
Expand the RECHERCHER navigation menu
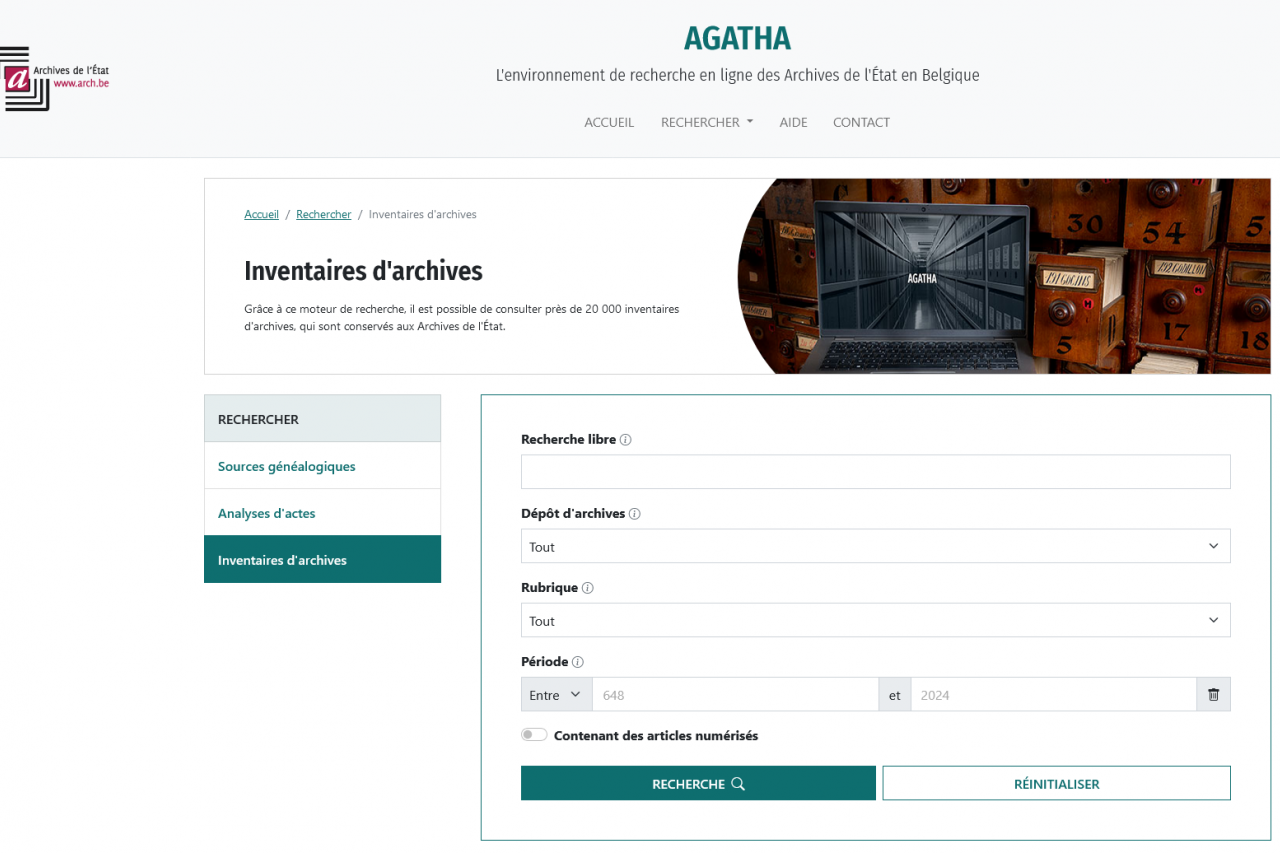[707, 122]
